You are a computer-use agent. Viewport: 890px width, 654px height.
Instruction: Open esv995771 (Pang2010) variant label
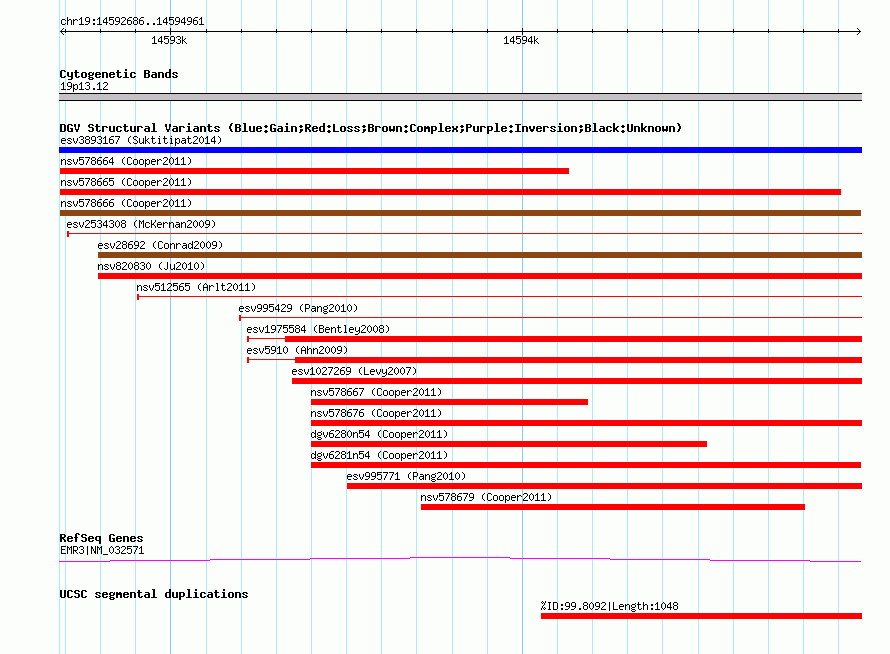point(406,476)
